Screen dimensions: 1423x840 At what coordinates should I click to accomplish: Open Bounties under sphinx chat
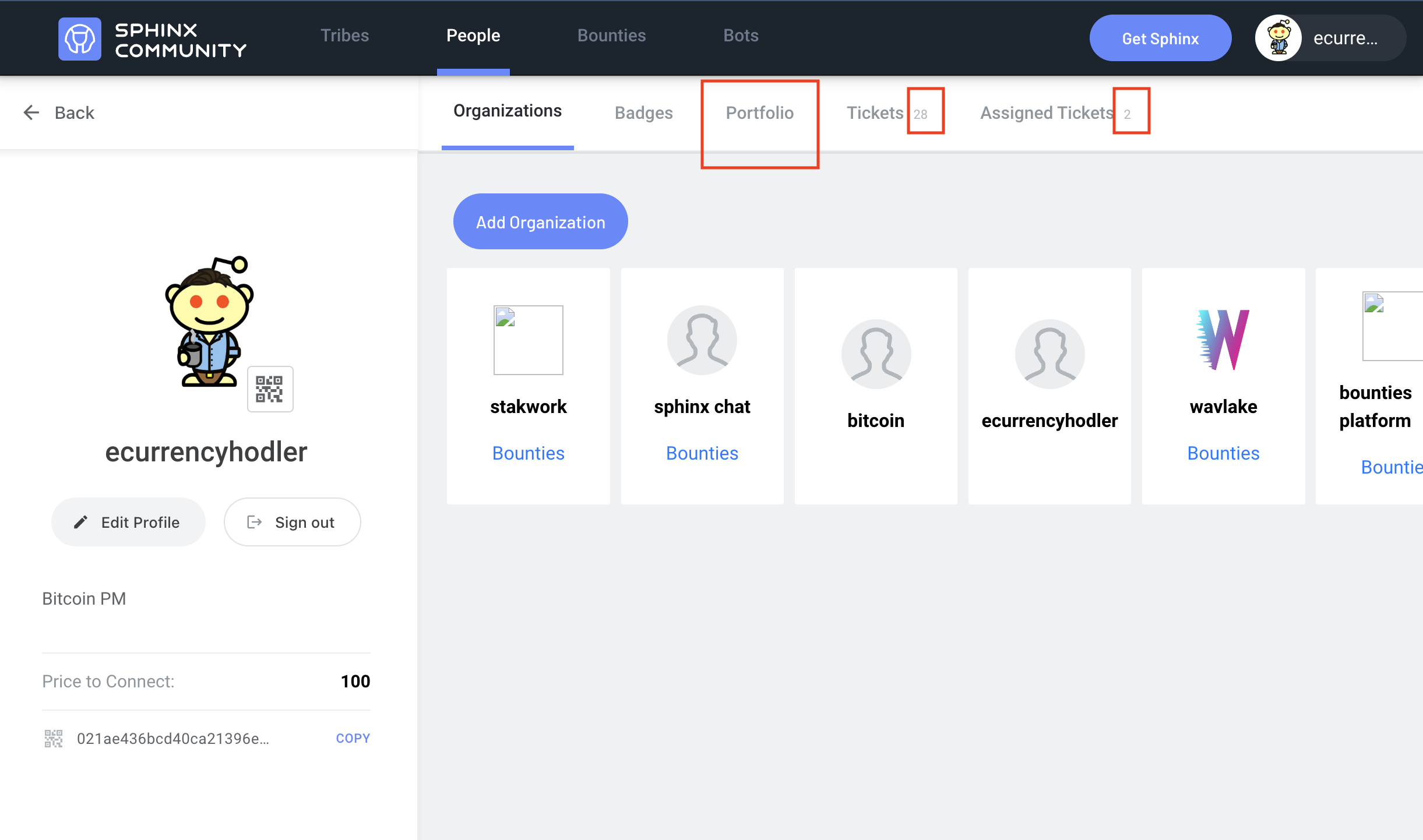click(702, 453)
